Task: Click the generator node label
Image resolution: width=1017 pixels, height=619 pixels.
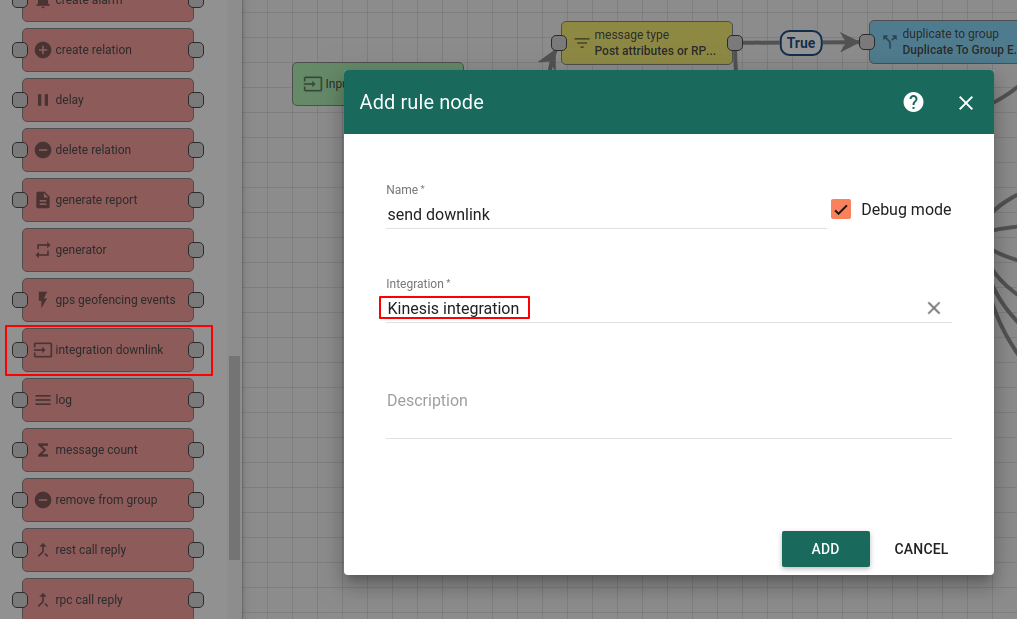Action: coord(80,250)
